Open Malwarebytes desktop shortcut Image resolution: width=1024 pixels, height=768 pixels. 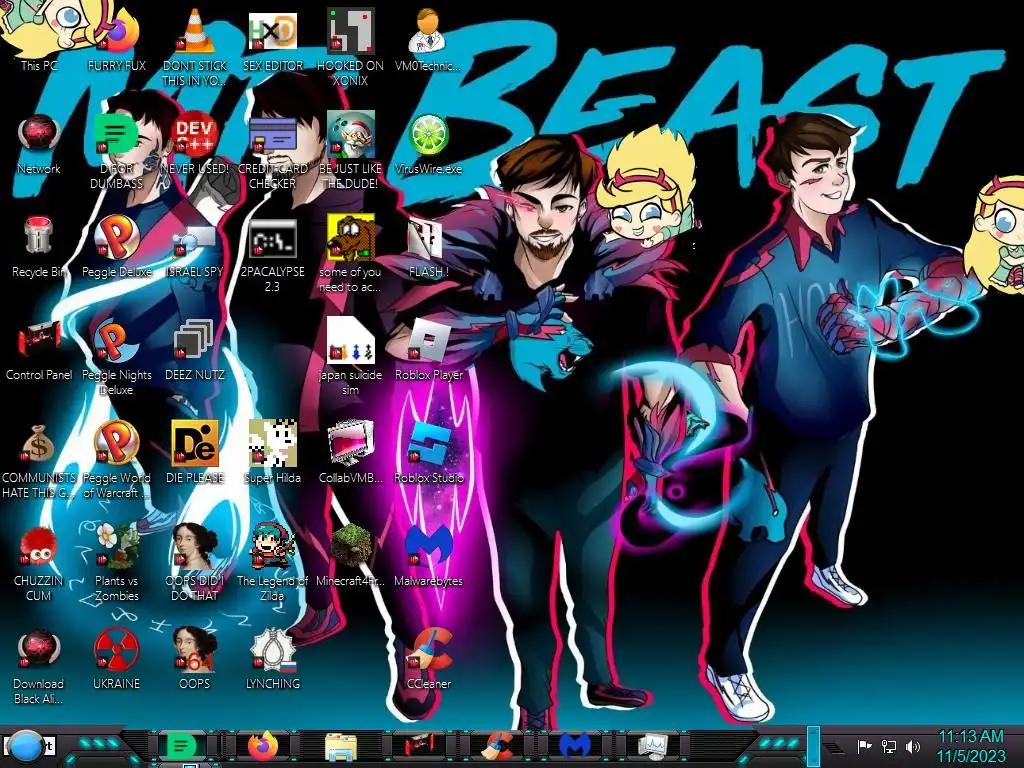[x=428, y=556]
